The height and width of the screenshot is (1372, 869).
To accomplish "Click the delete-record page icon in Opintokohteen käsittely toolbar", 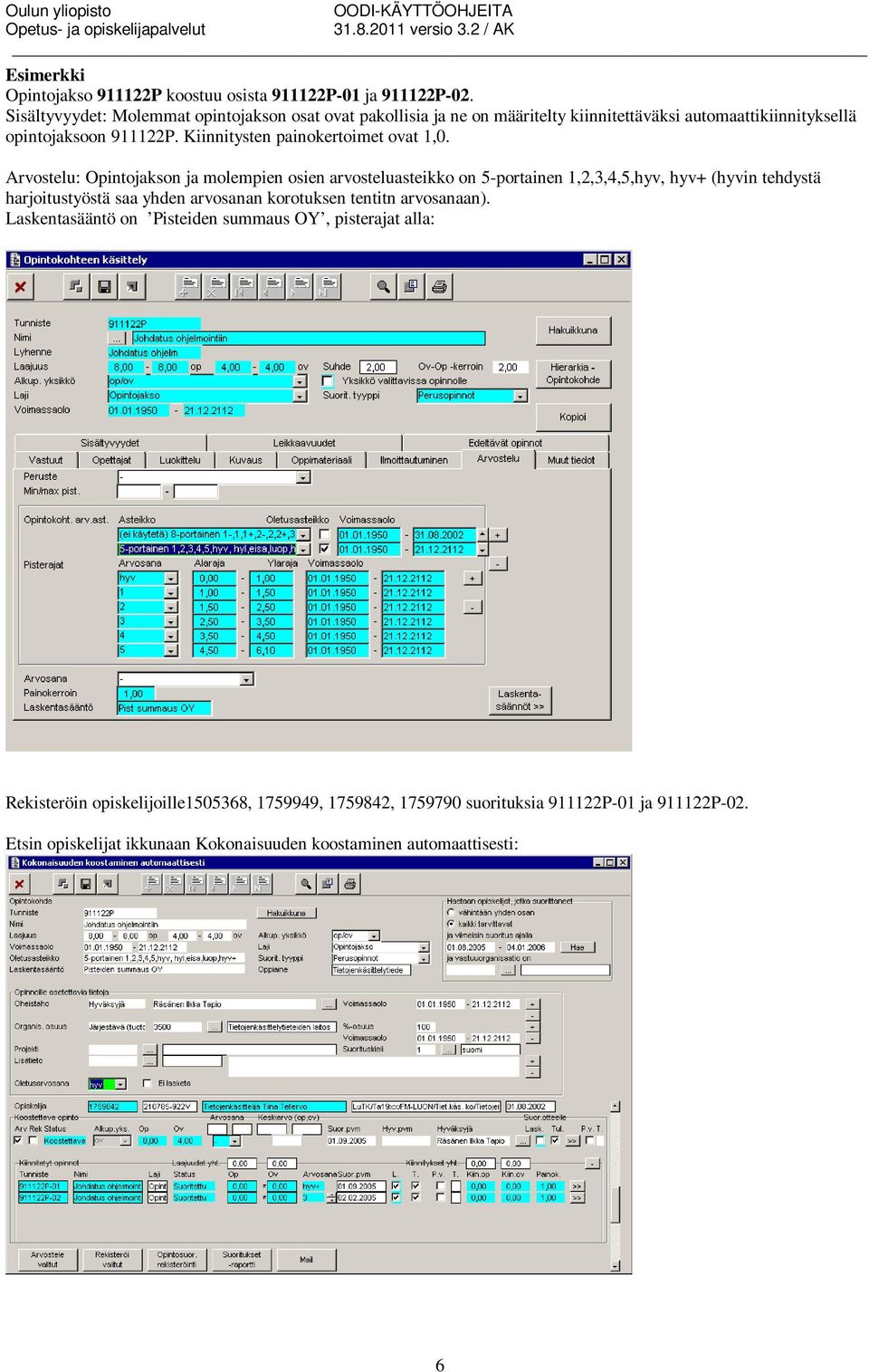I will point(215,287).
